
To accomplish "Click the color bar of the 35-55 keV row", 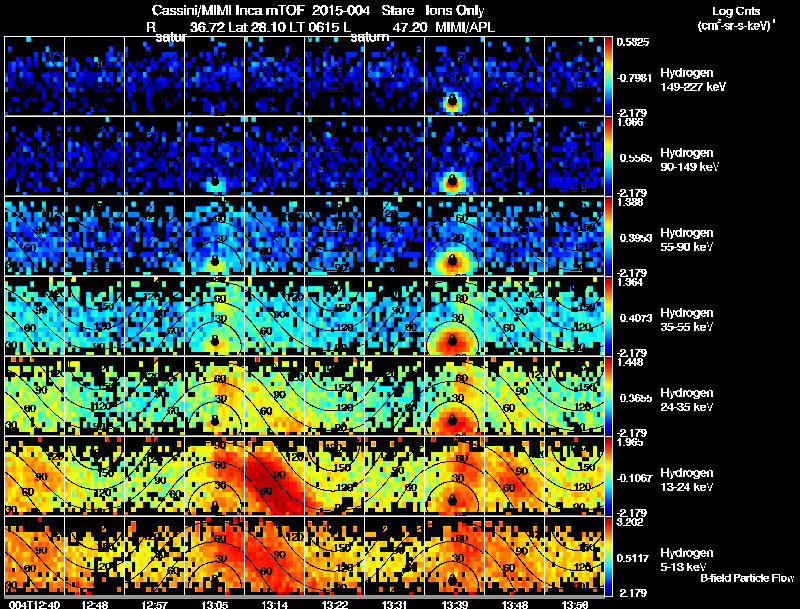I will pyautogui.click(x=608, y=316).
